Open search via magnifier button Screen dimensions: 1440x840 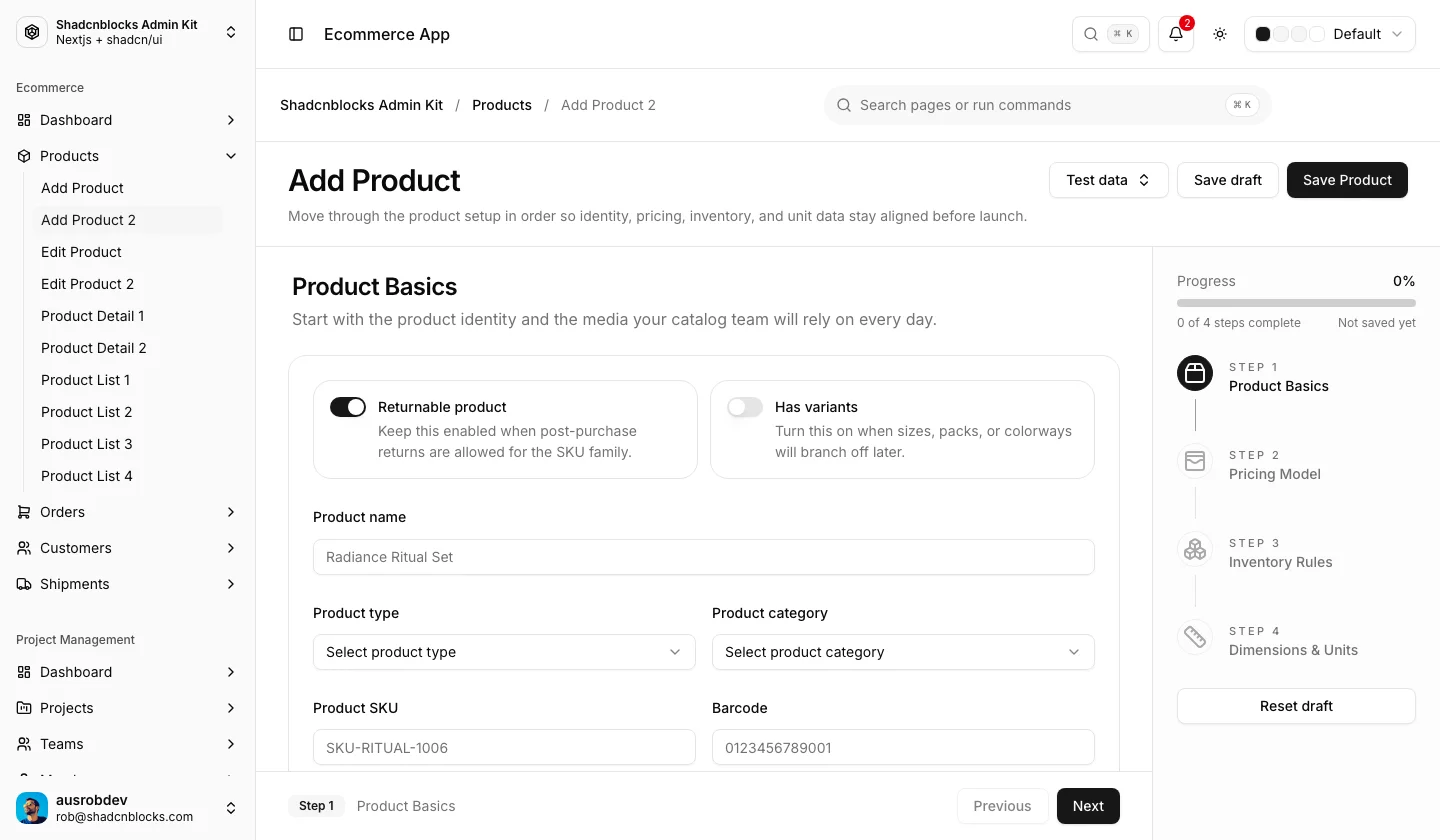tap(1111, 34)
